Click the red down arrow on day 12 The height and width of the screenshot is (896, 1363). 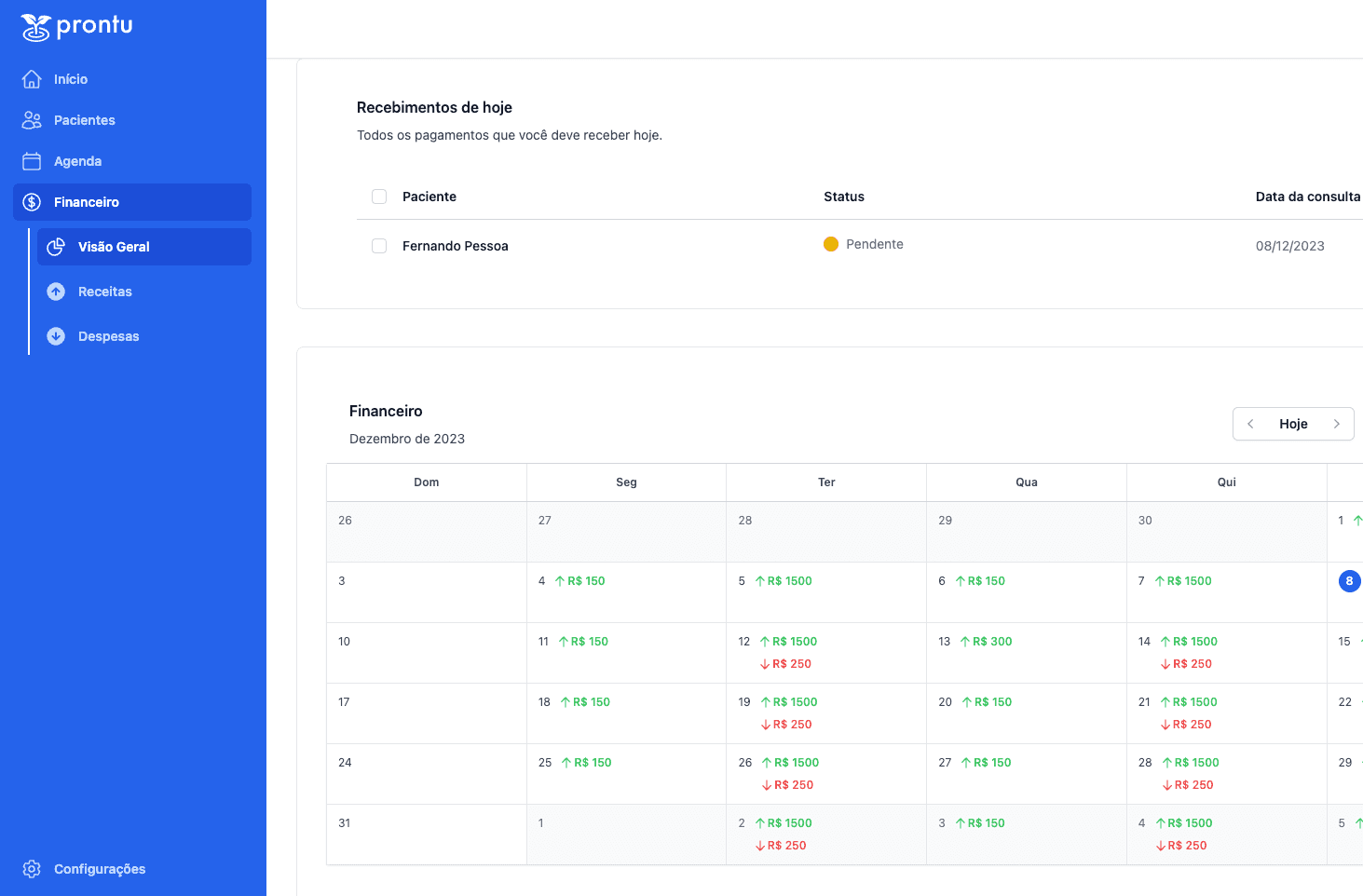coord(765,664)
